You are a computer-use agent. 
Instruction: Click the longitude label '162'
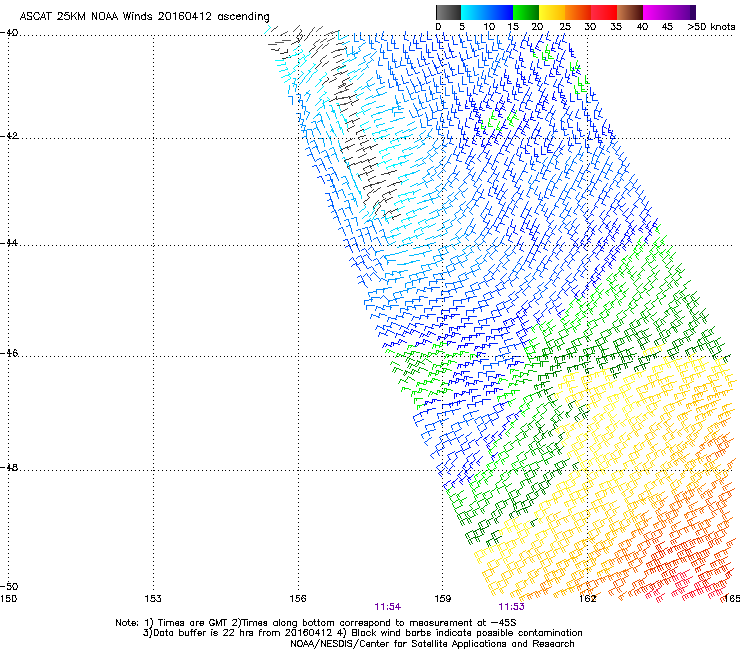tap(587, 599)
